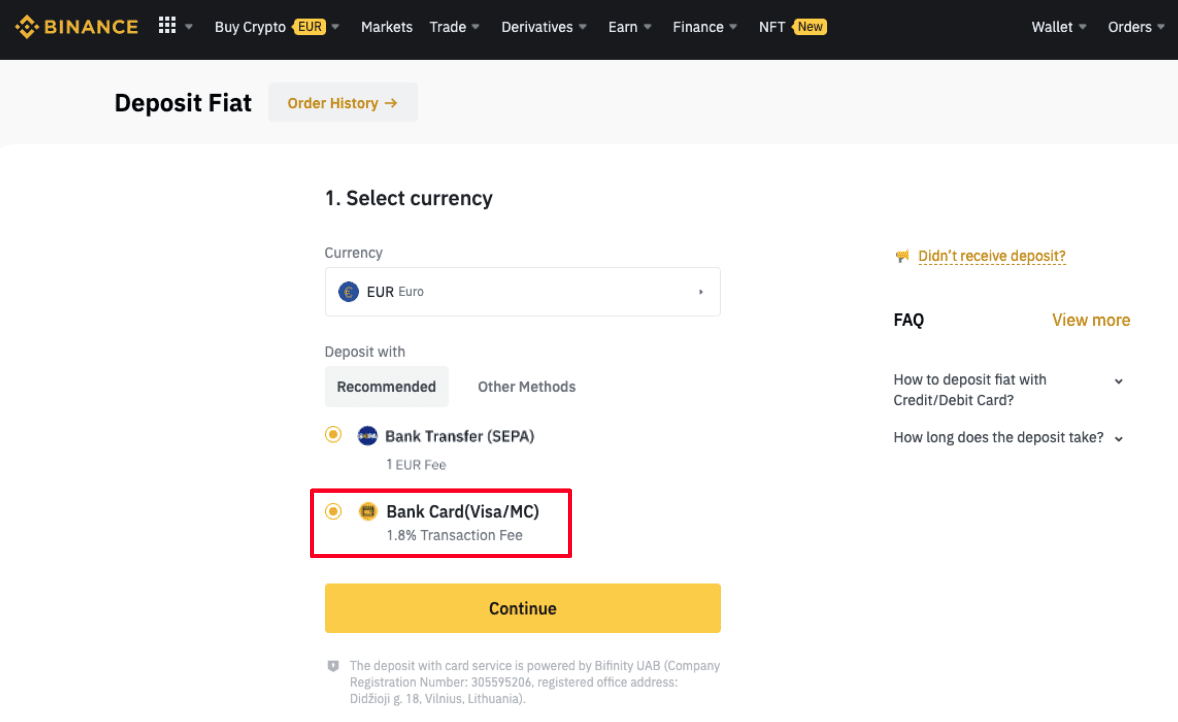Open Trade menu
This screenshot has width=1178, height=722.
coord(448,27)
